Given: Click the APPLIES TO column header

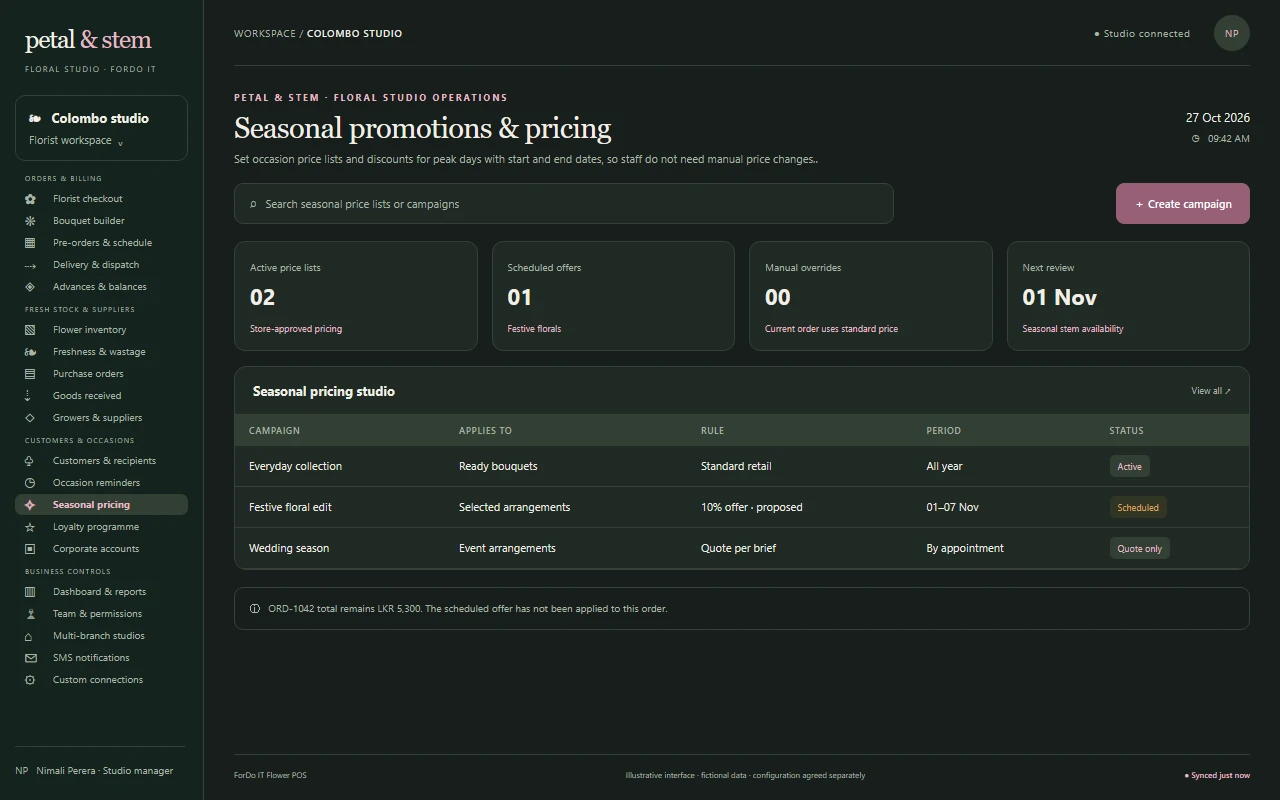Looking at the screenshot, I should pos(485,431).
